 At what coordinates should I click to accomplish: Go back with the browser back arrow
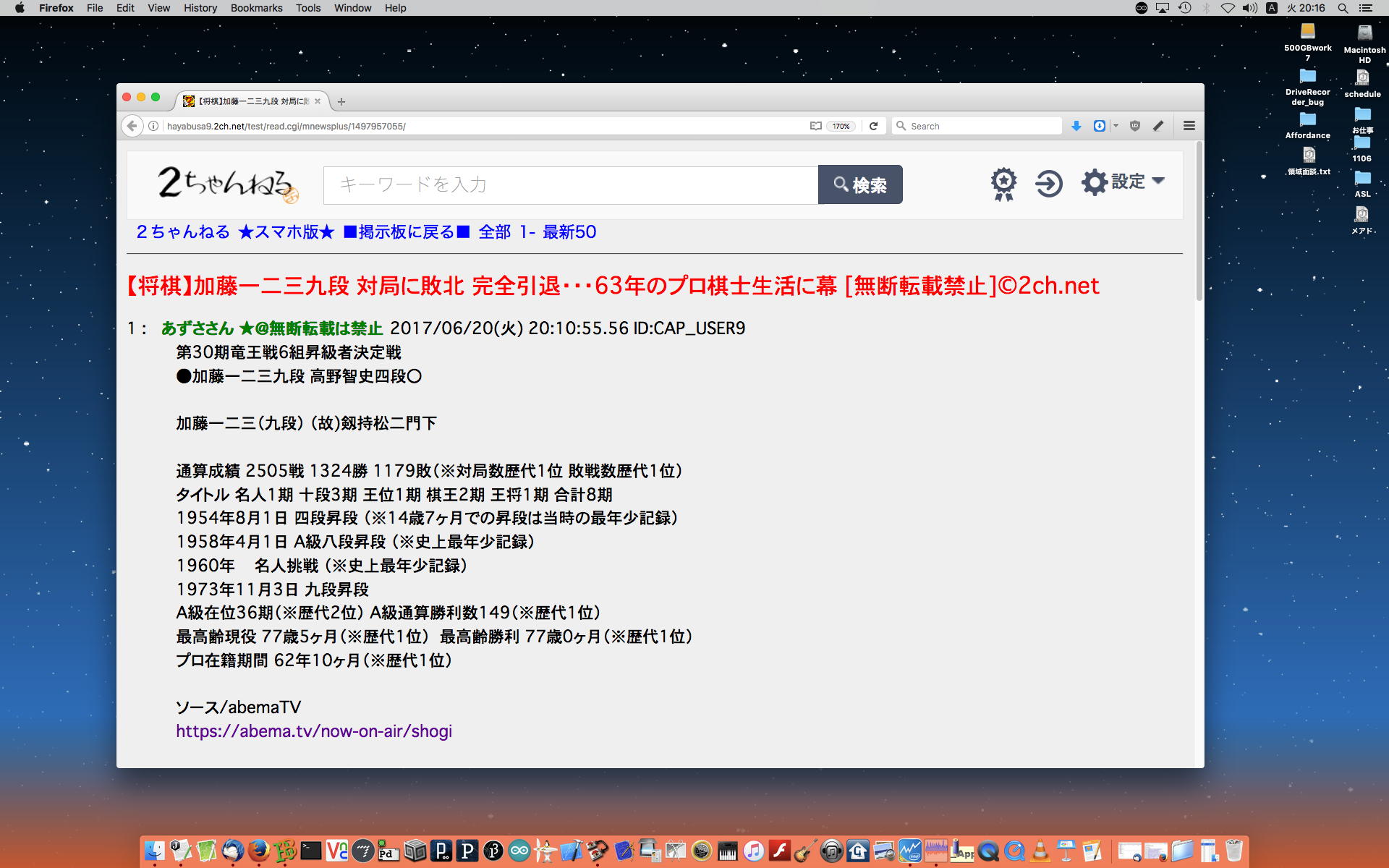(x=132, y=126)
